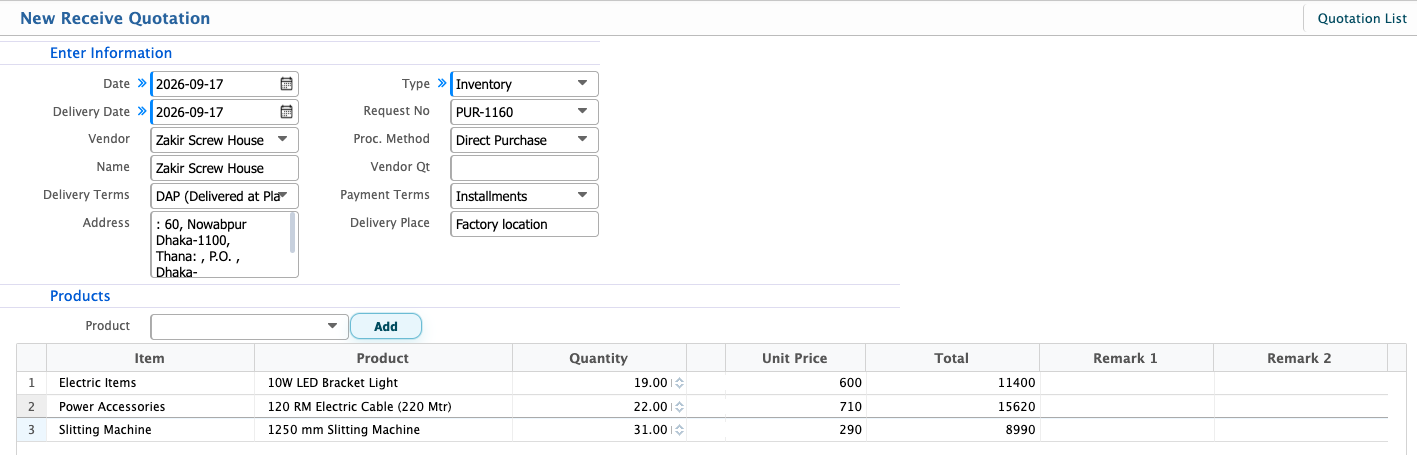Click the quantity spinner for 1250 mm Slitting Machine
The width and height of the screenshot is (1417, 455).
click(679, 430)
